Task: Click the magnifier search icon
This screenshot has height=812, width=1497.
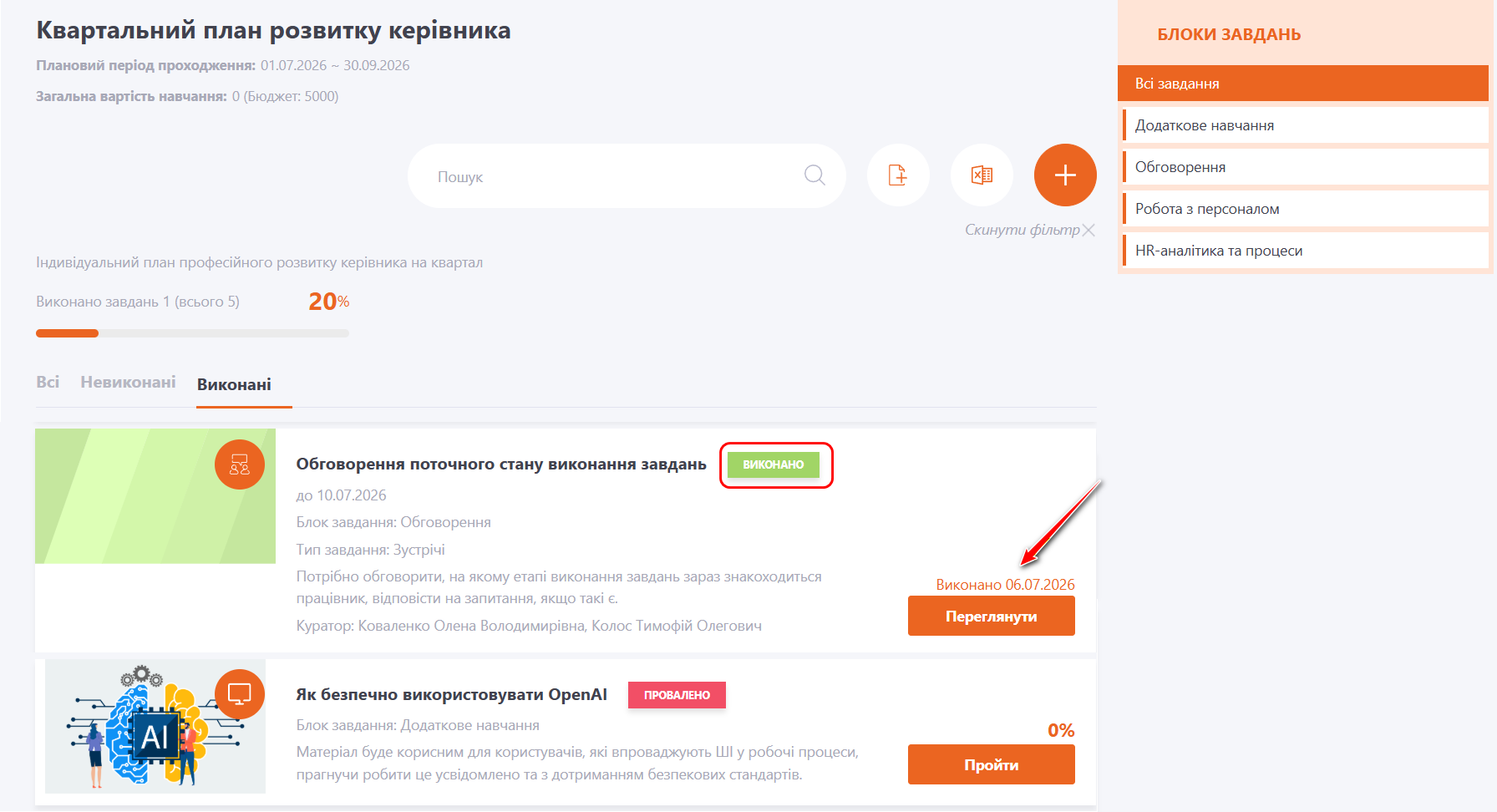Action: click(814, 175)
